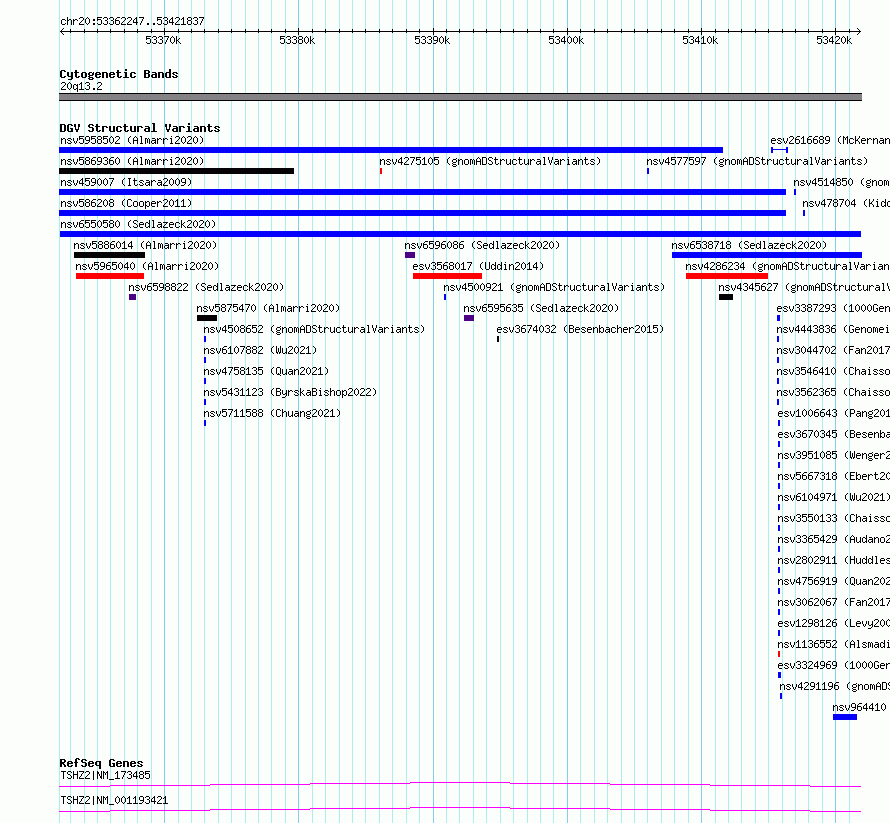Click the chr20:53362247..53421837 coordinates text

click(132, 21)
